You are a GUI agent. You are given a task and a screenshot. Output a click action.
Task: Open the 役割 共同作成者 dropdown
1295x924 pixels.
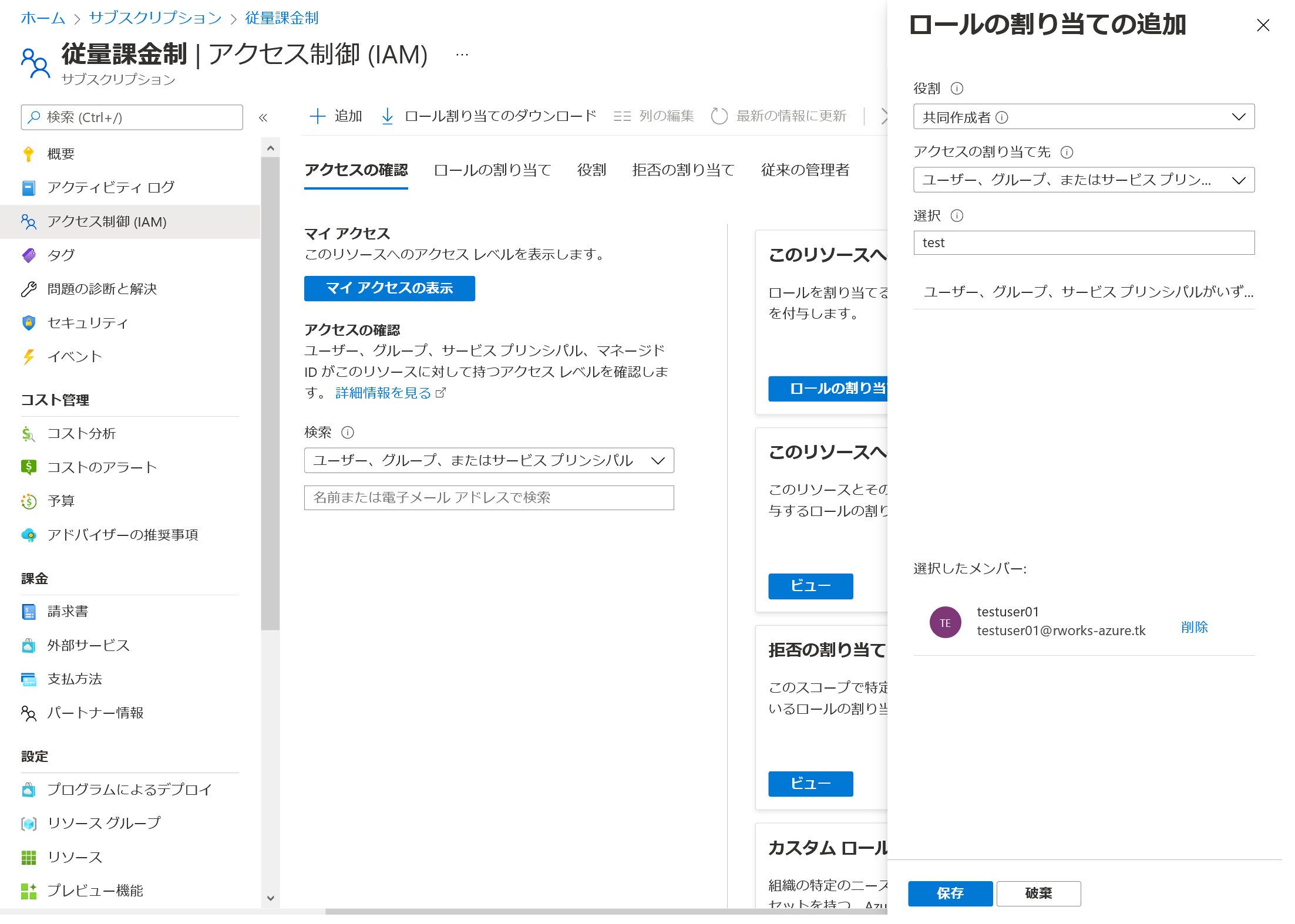point(1084,117)
